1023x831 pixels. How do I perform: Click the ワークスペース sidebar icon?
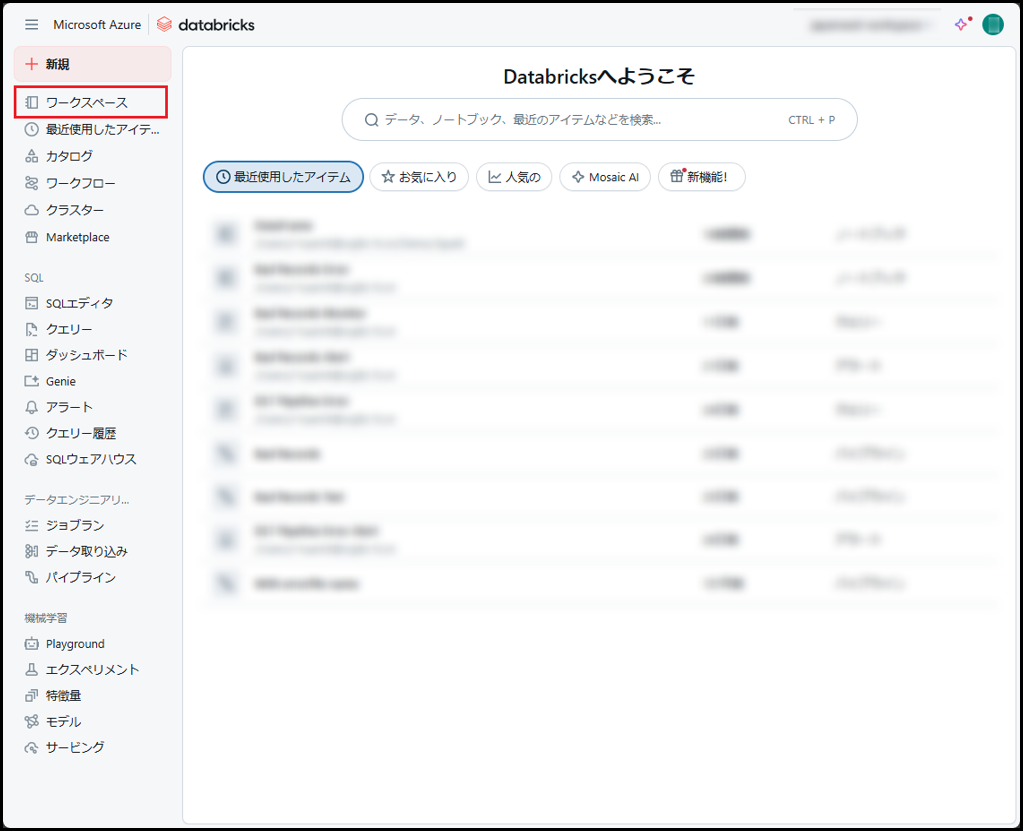(x=31, y=102)
